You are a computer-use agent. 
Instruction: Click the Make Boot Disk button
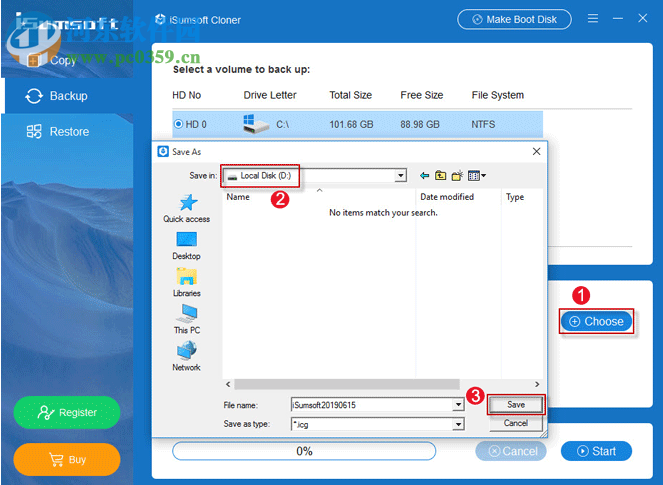[x=514, y=19]
